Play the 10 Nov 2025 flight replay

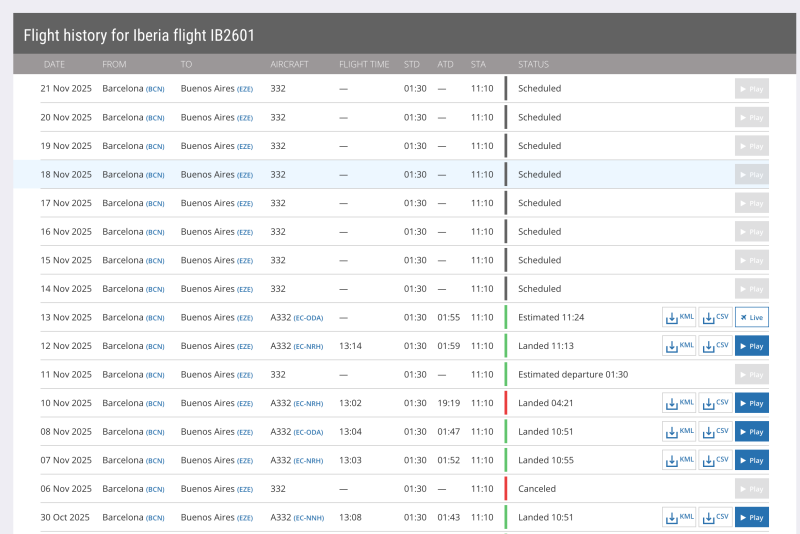coord(751,403)
